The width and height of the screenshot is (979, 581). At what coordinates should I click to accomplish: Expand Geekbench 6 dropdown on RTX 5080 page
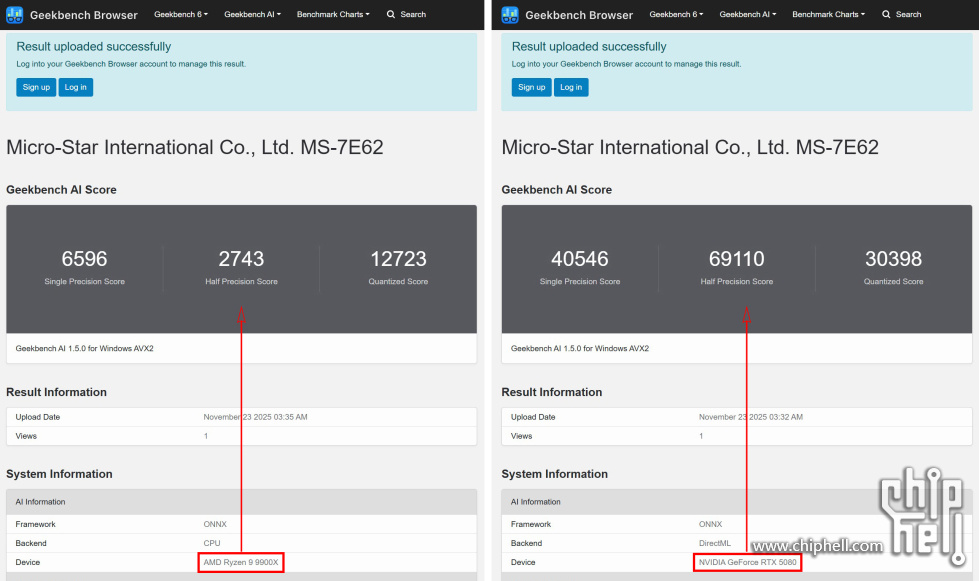tap(676, 15)
